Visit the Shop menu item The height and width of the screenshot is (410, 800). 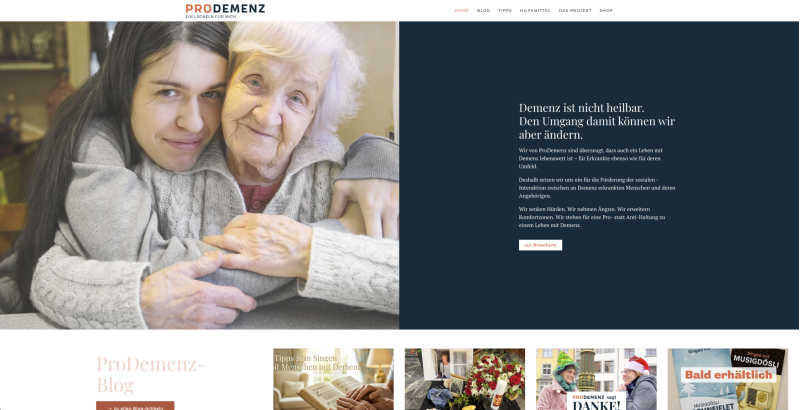[x=606, y=11]
